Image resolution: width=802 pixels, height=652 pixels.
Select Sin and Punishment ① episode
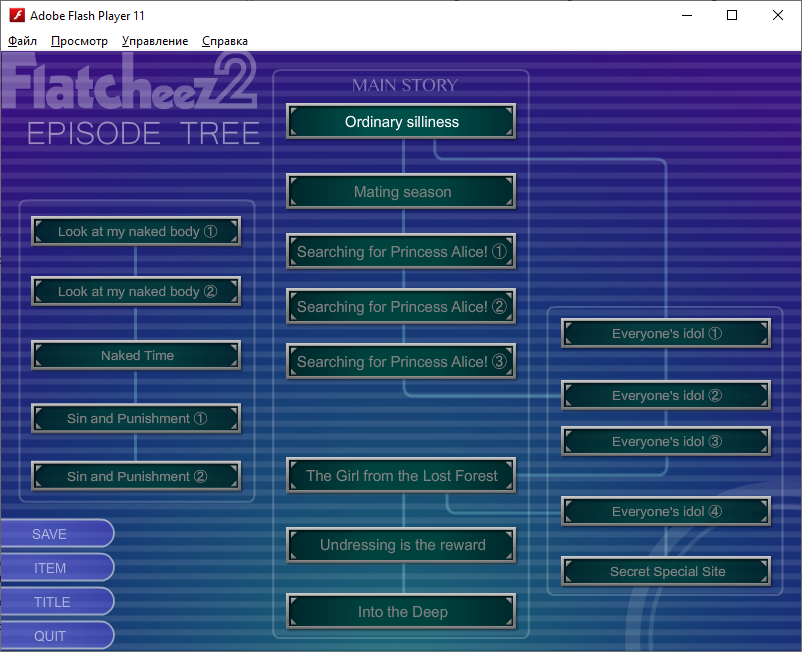tap(136, 418)
